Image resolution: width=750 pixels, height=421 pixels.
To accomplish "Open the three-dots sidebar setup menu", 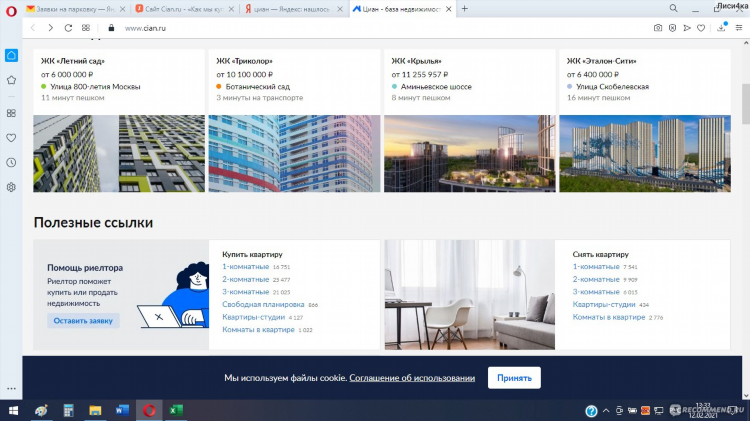I will pos(11,388).
